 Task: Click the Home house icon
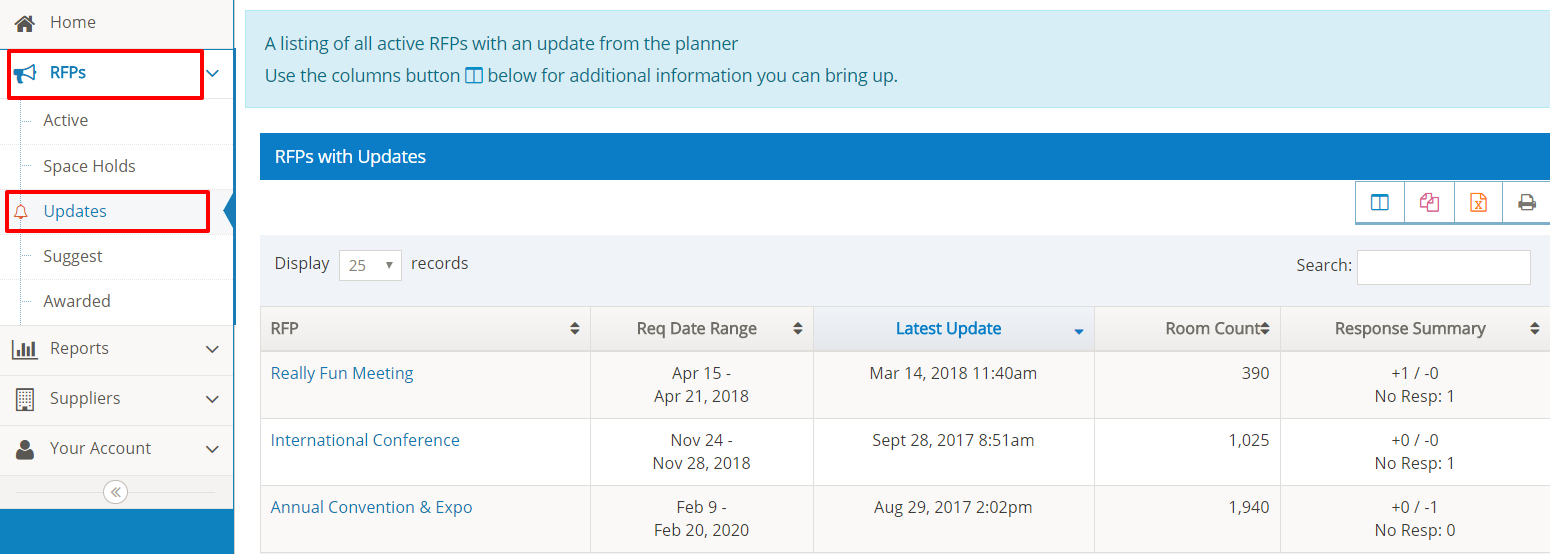point(25,22)
